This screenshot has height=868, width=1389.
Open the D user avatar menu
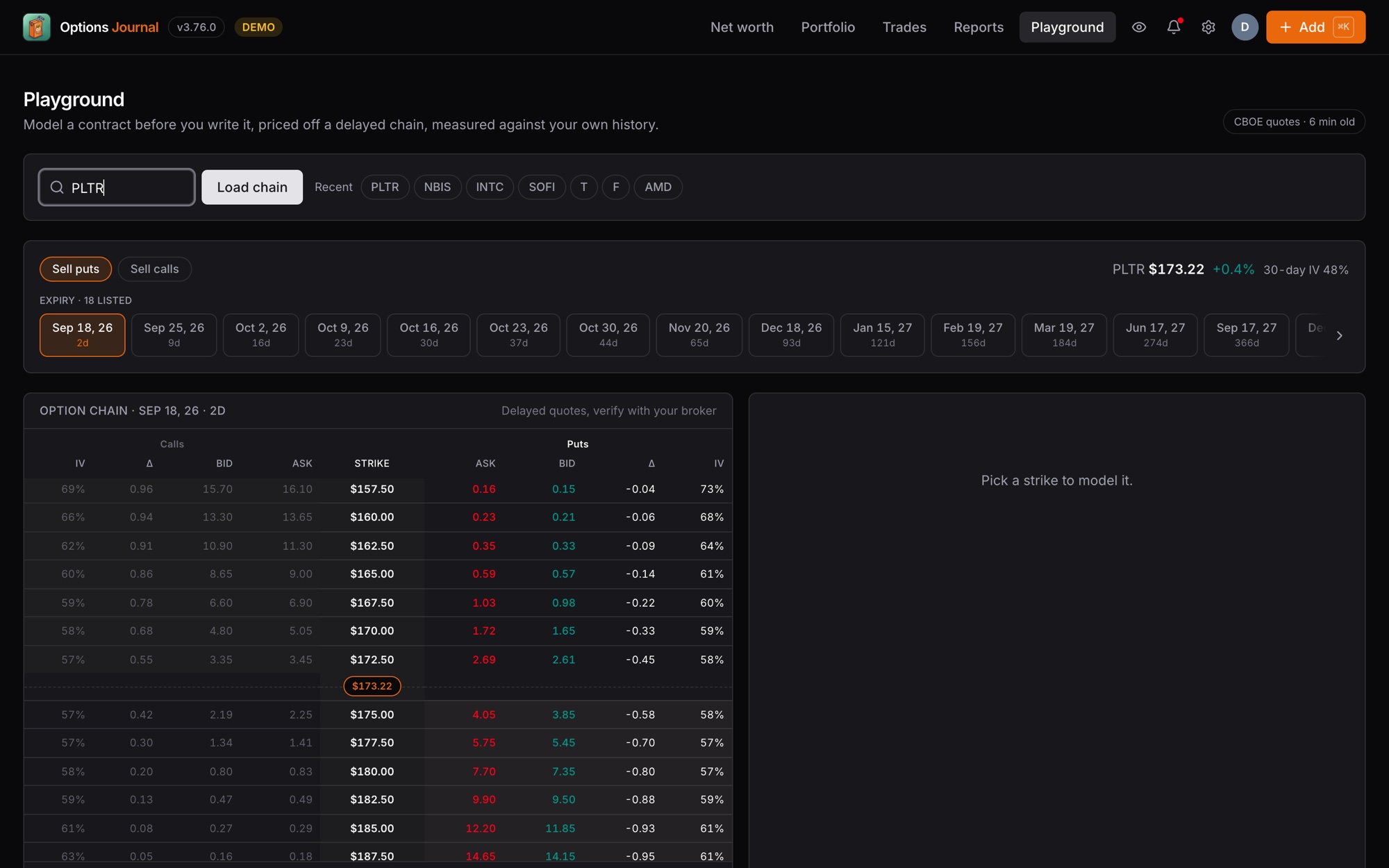point(1245,27)
